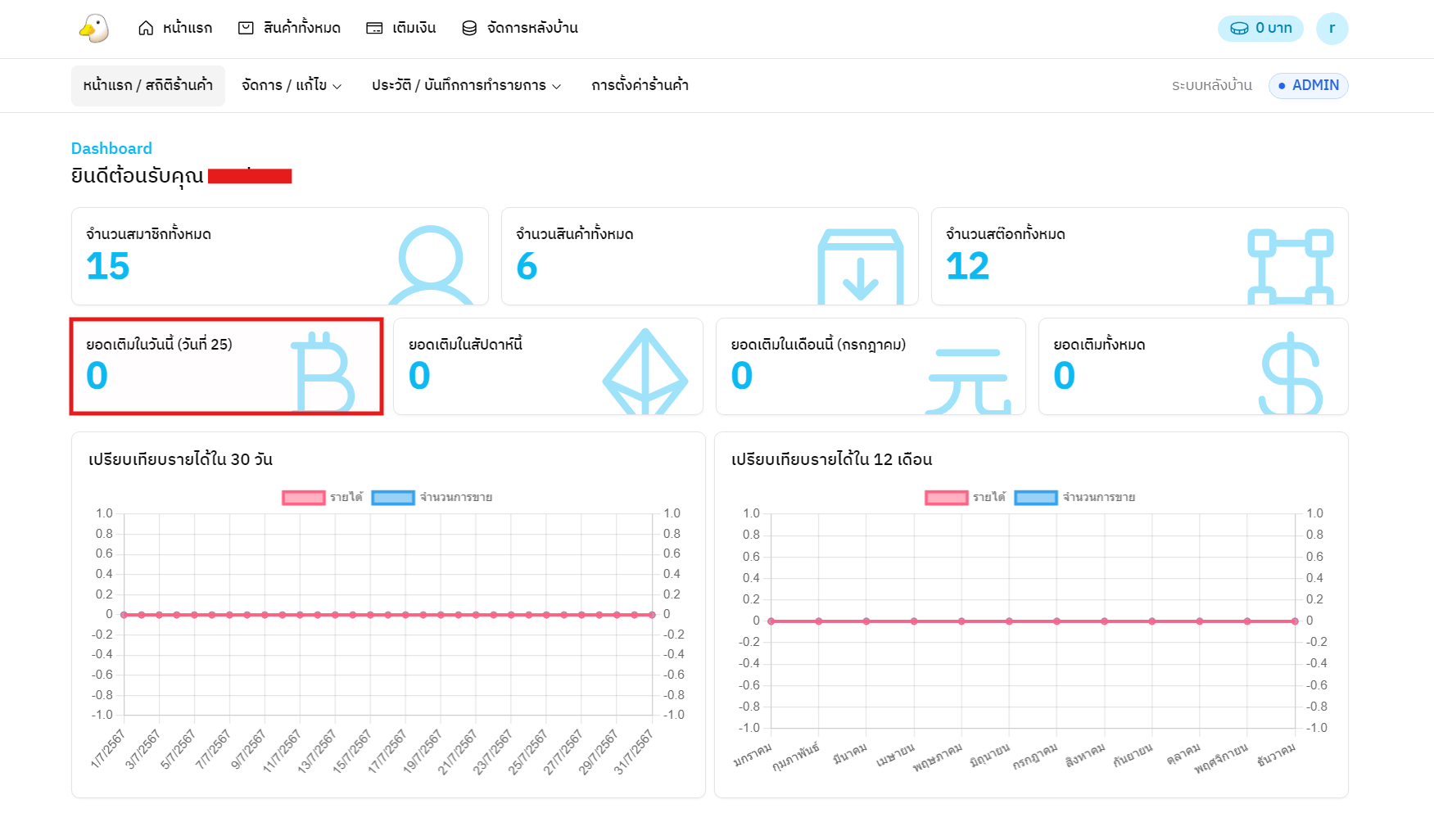Toggle รายได้ legend in 30-day chart
Screen dimensions: 1434x840
point(323,497)
